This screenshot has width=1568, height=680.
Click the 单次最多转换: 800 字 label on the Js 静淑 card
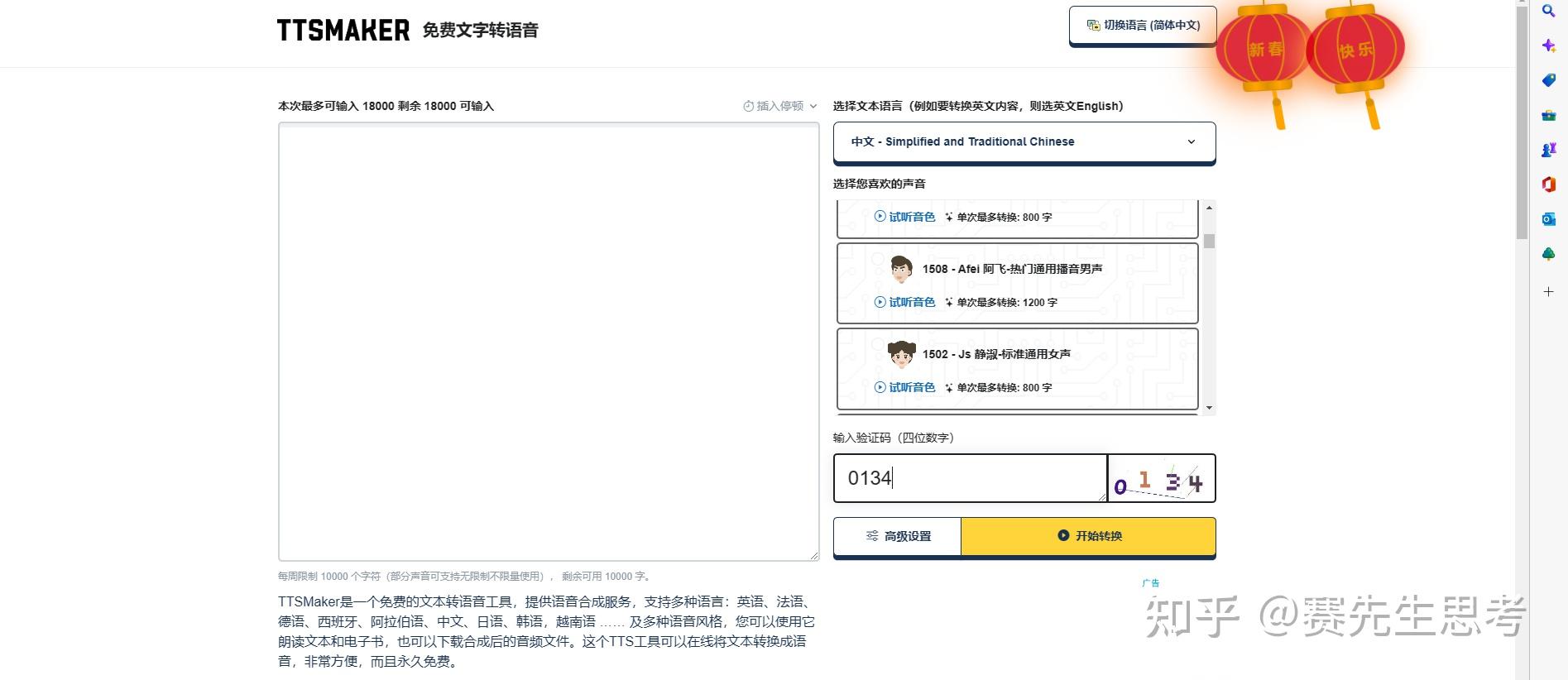pyautogui.click(x=999, y=387)
